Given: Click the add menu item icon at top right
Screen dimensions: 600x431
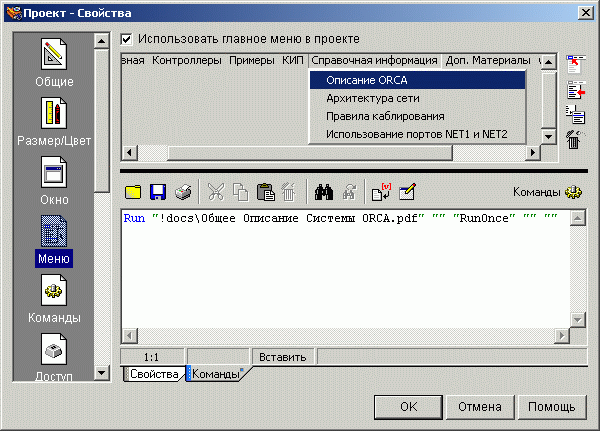Looking at the screenshot, I should click(x=576, y=64).
